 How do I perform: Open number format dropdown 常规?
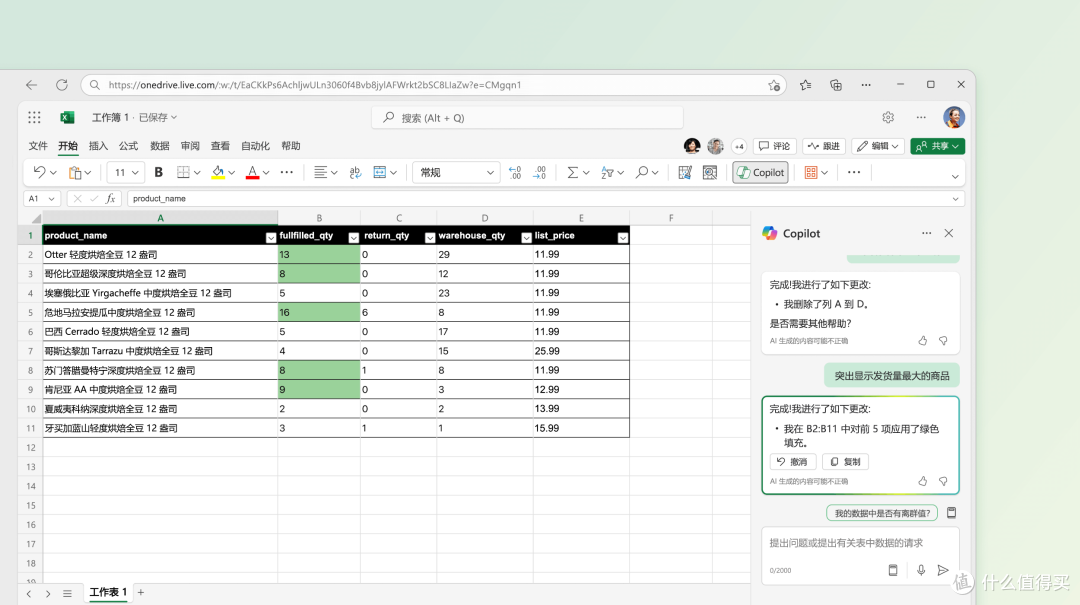click(456, 172)
